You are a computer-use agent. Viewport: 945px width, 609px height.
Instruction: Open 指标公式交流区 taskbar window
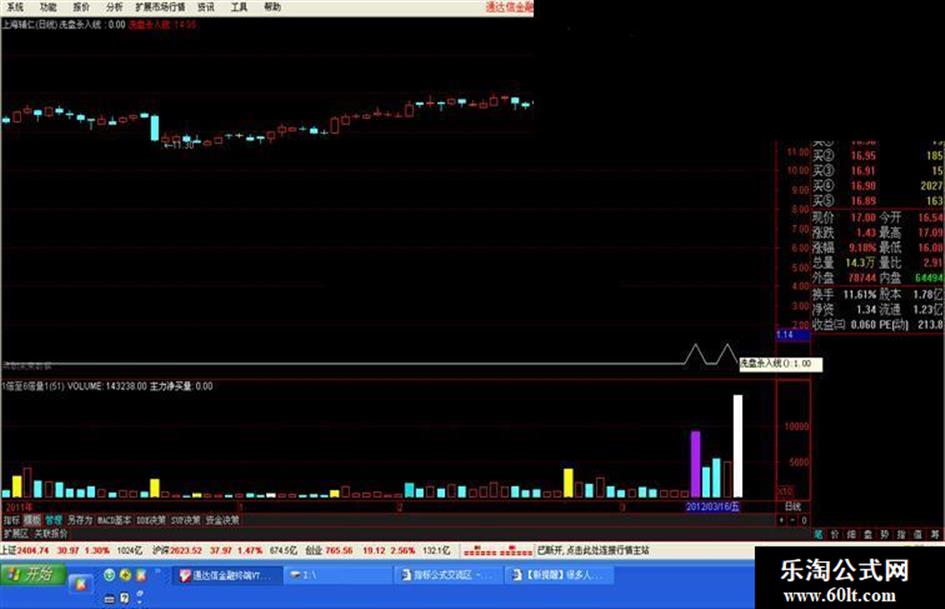[447, 575]
